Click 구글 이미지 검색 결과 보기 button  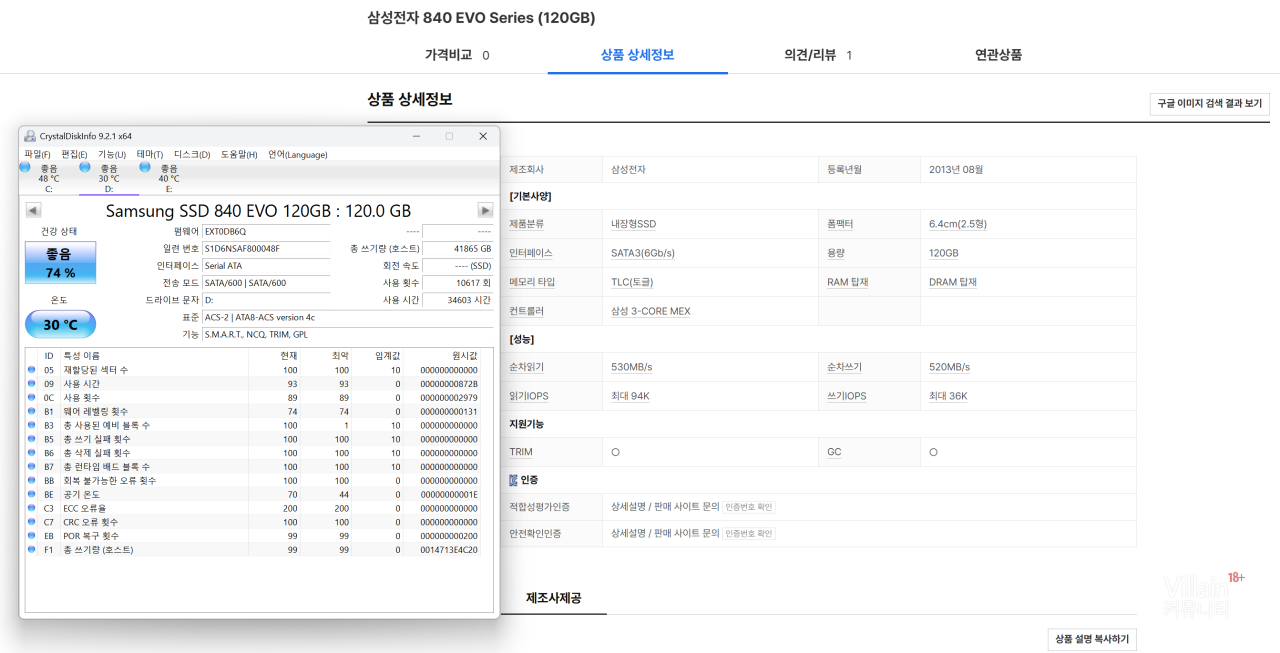pyautogui.click(x=1209, y=104)
